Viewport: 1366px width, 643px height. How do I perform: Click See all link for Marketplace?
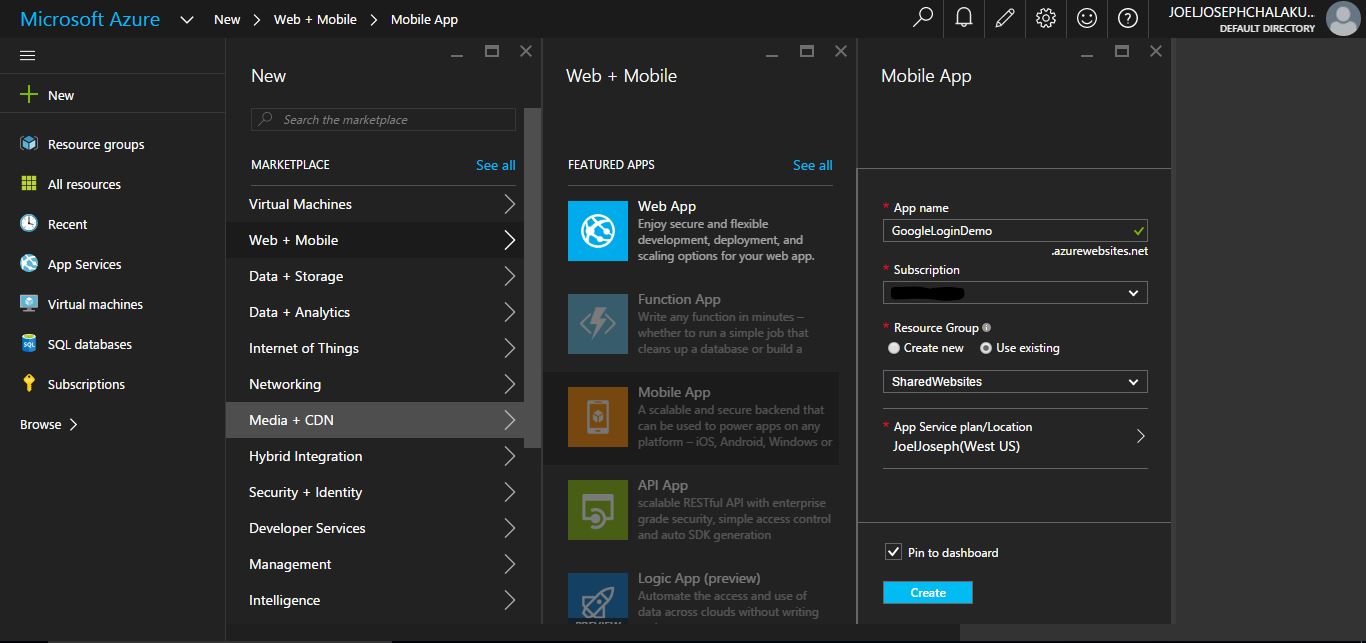(496, 165)
